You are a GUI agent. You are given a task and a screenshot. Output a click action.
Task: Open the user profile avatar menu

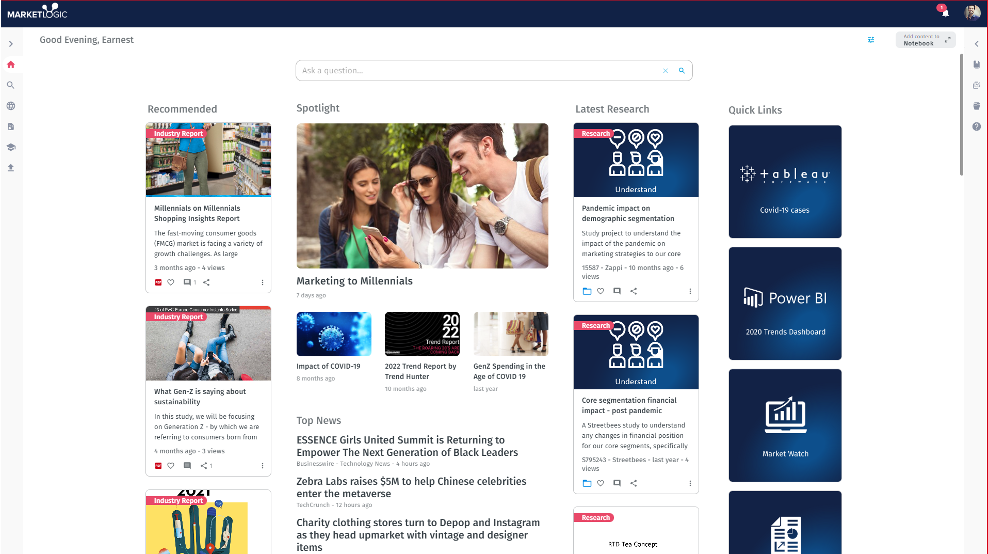click(972, 13)
